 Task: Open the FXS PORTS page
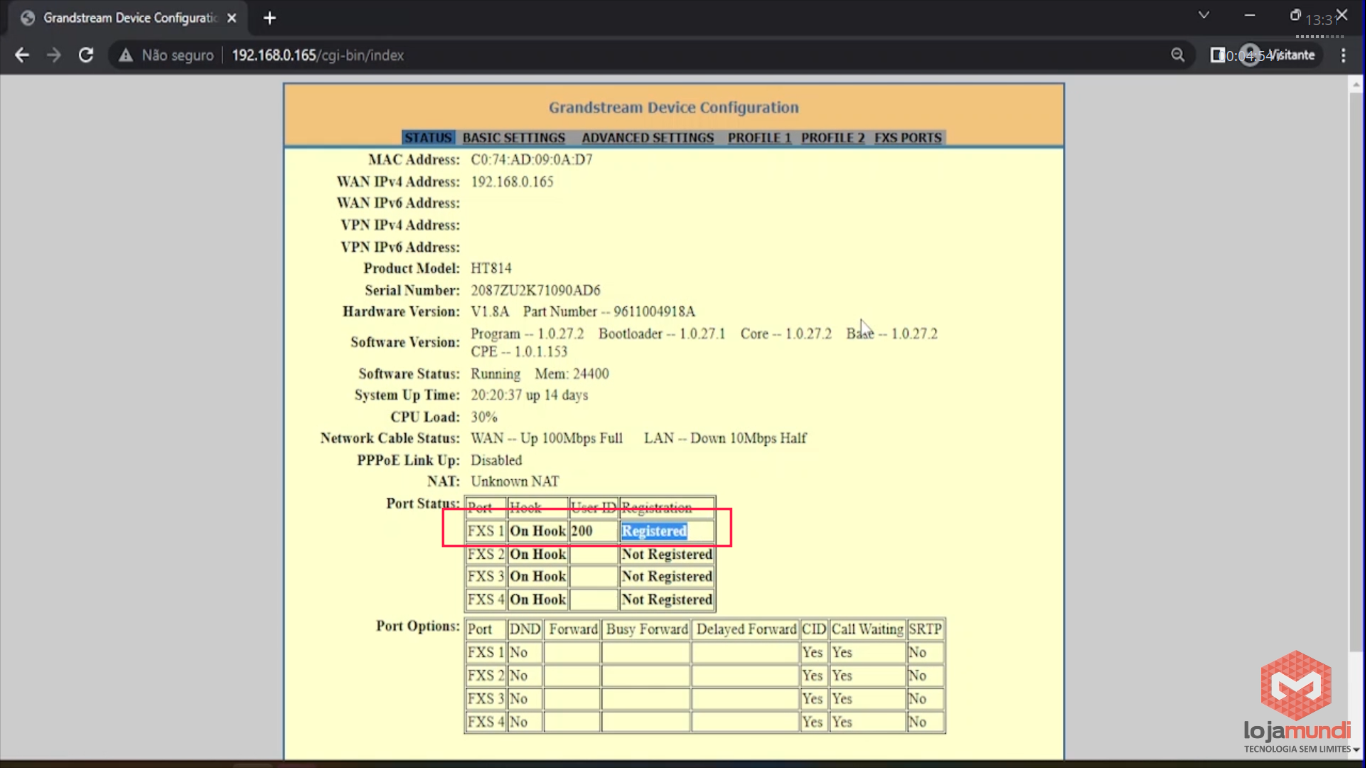pyautogui.click(x=908, y=138)
